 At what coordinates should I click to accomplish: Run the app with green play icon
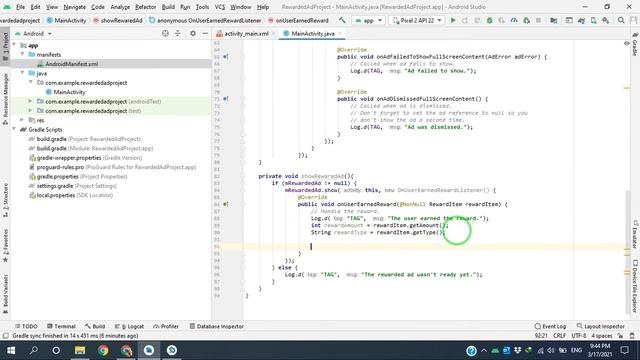[453, 20]
